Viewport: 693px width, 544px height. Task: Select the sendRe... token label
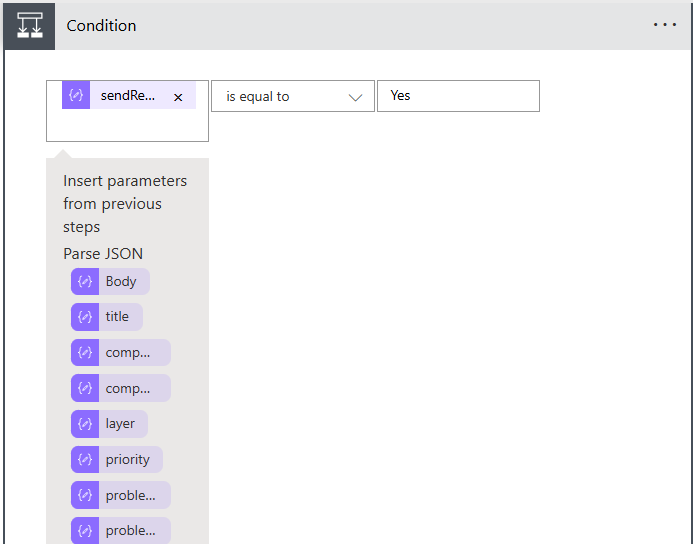(x=128, y=96)
